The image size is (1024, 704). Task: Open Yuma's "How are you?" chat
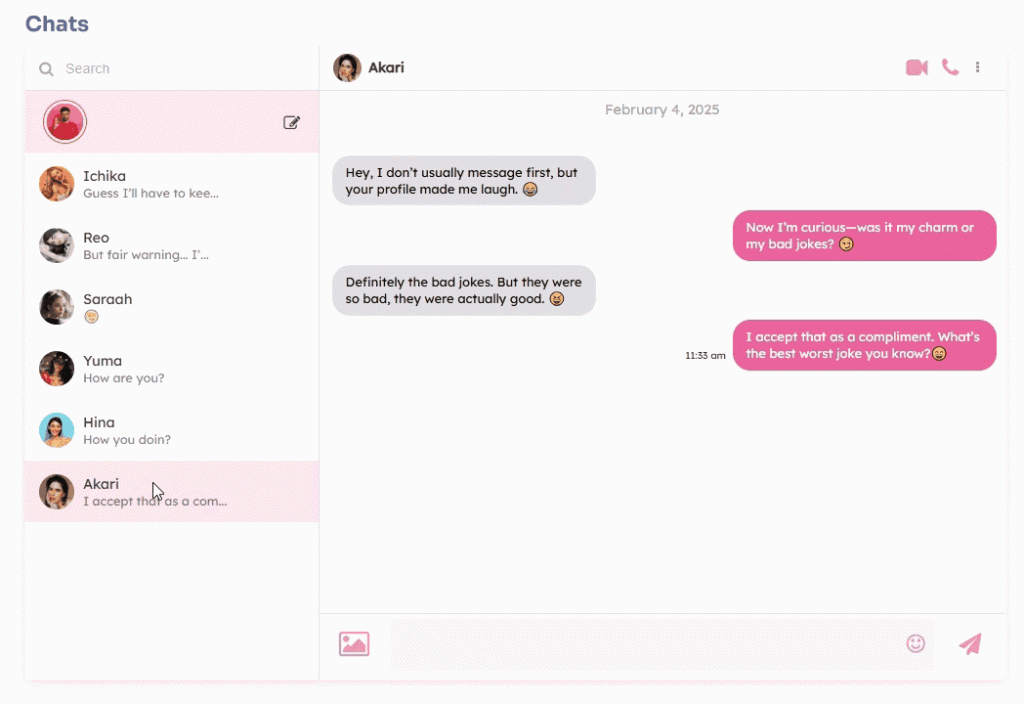(x=172, y=368)
